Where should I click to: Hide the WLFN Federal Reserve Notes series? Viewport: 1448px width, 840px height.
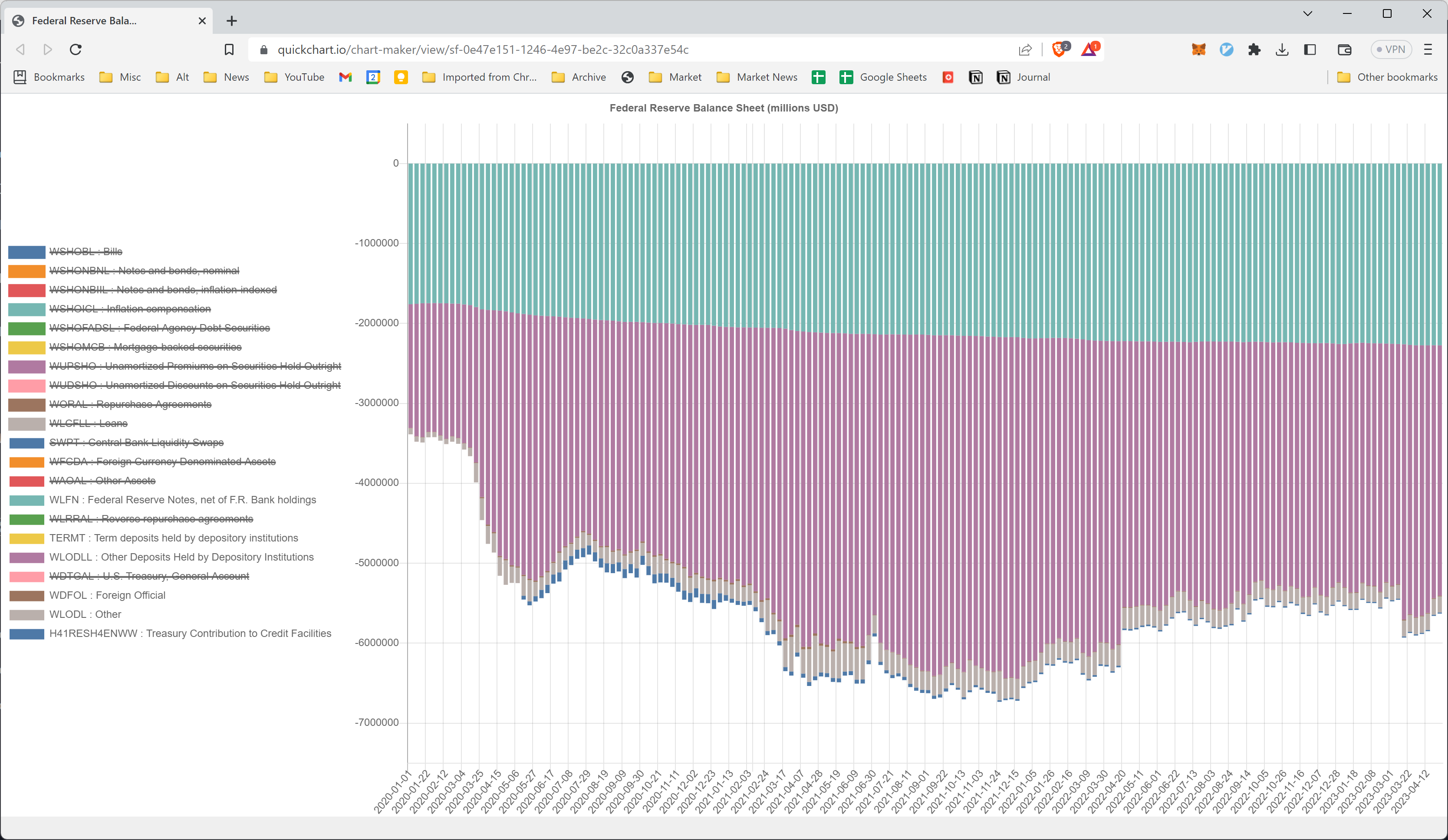[182, 500]
